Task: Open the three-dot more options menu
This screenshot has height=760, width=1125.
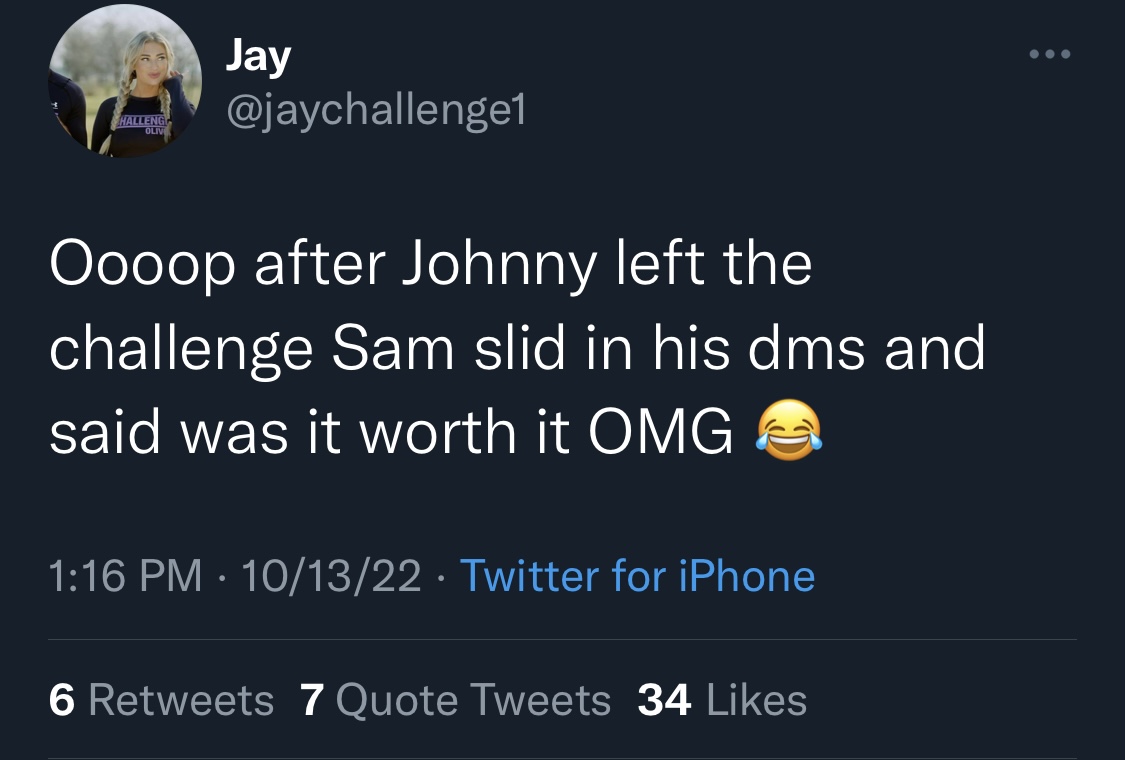Action: pyautogui.click(x=1050, y=54)
